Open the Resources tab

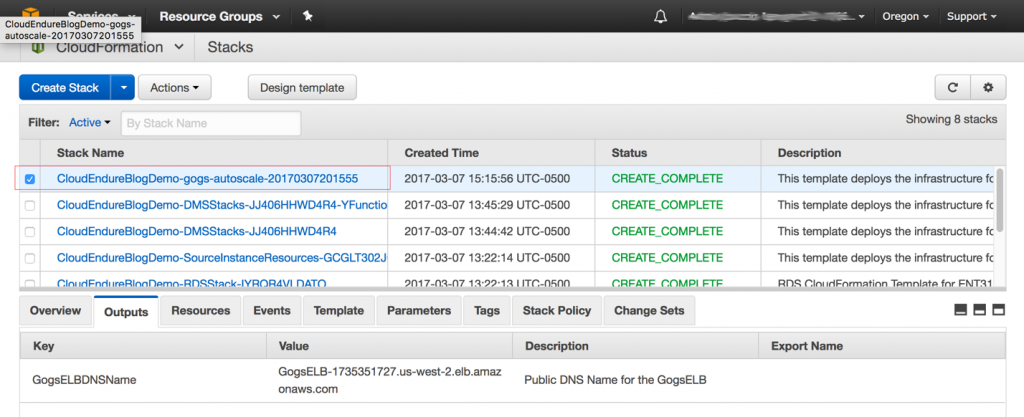pyautogui.click(x=200, y=311)
